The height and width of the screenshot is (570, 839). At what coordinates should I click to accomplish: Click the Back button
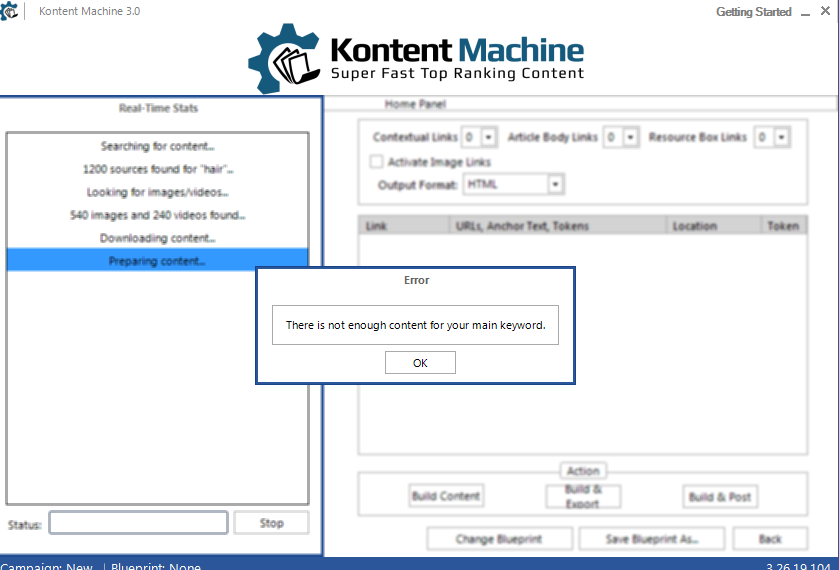[x=770, y=539]
